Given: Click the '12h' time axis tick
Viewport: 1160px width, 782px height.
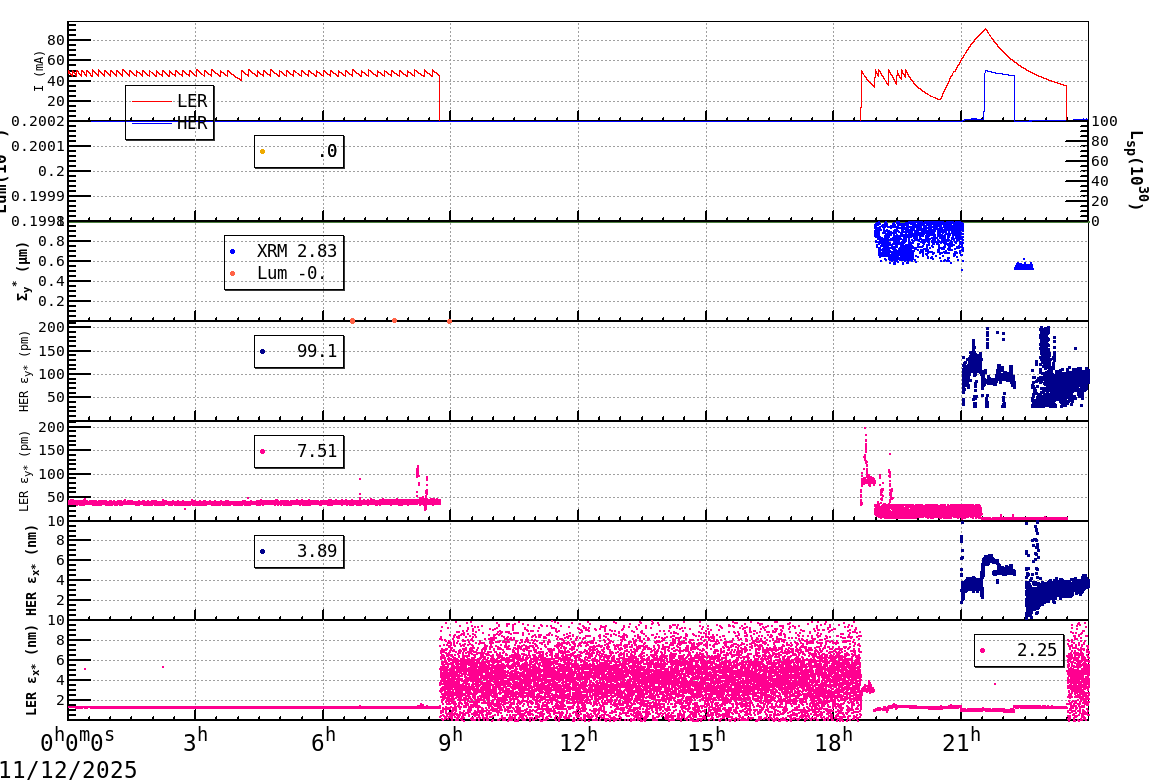Looking at the screenshot, I should [579, 741].
